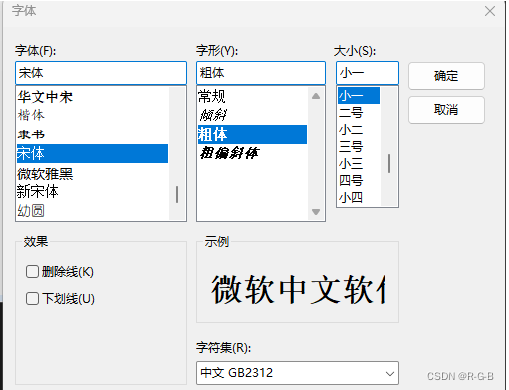Focus the 字体 name input field
Image resolution: width=509 pixels, height=390 pixels.
click(101, 73)
